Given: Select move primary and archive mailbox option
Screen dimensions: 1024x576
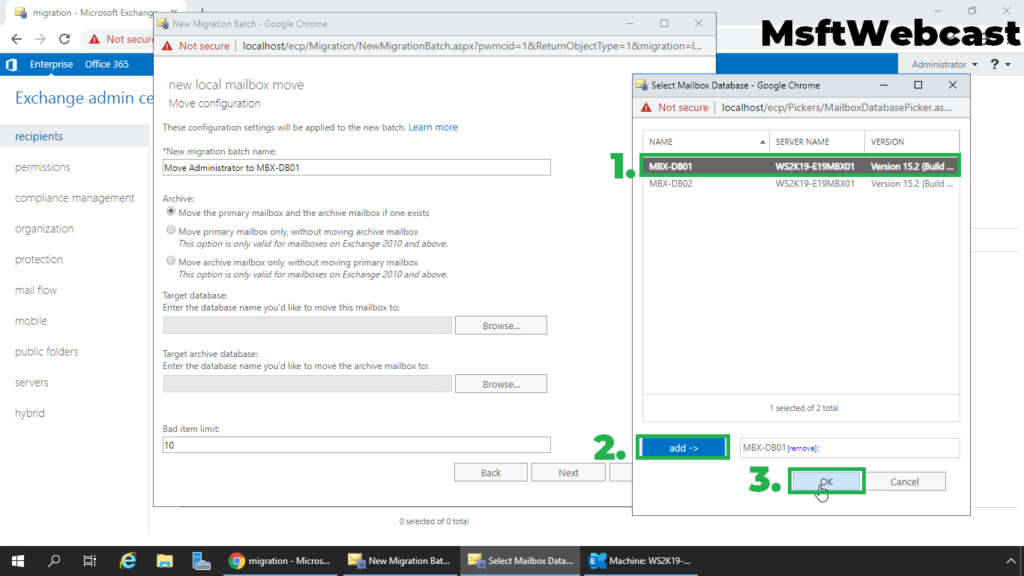Looking at the screenshot, I should [170, 212].
